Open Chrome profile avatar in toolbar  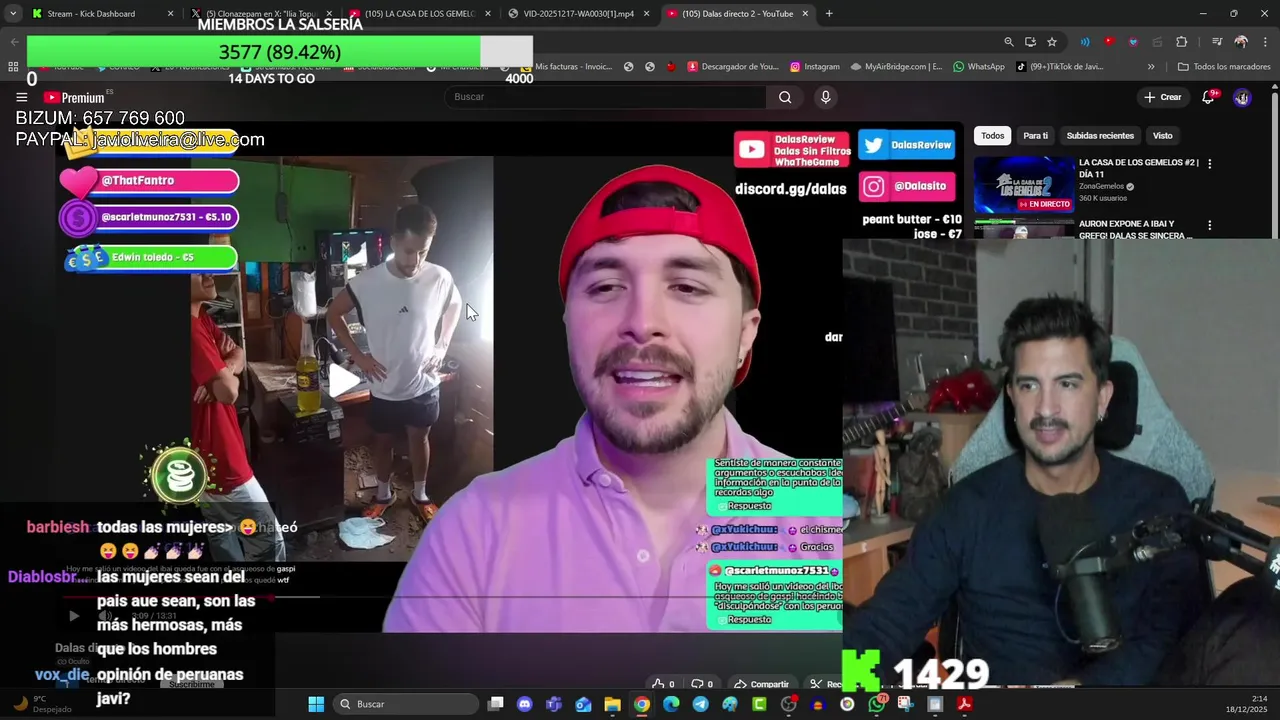[x=1241, y=42]
